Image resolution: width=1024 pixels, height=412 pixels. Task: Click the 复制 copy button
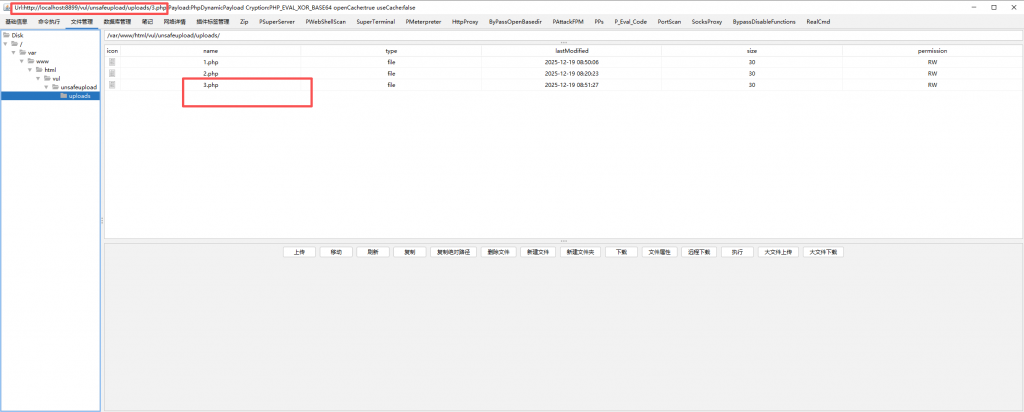tap(409, 252)
